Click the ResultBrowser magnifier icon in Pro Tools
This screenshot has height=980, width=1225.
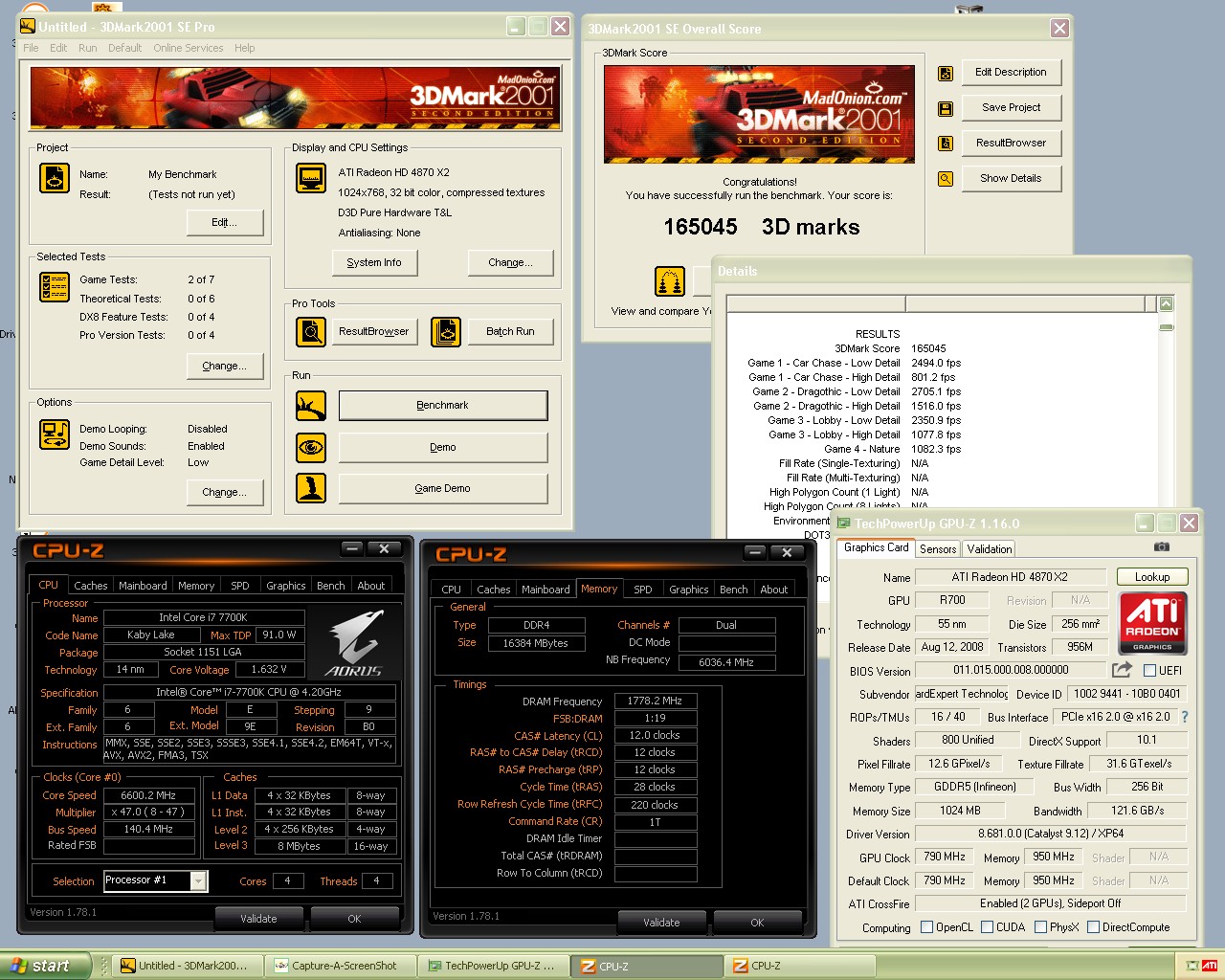click(x=311, y=332)
